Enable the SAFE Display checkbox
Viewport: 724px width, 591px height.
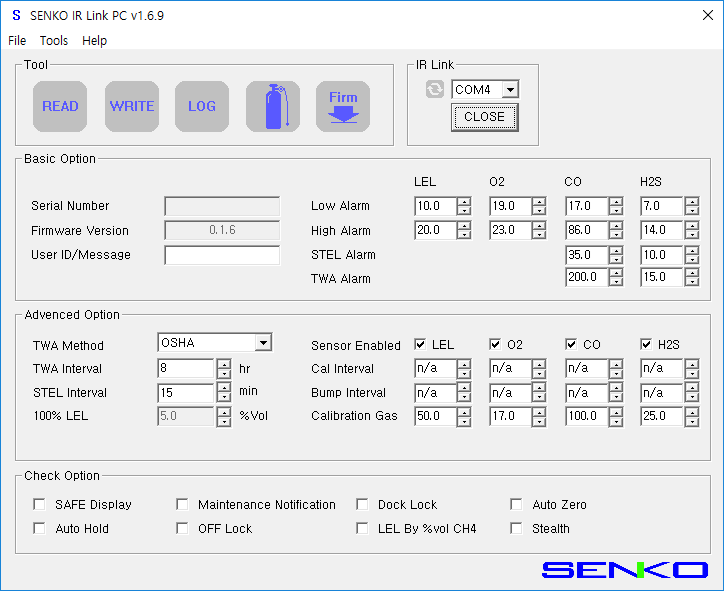coord(40,505)
